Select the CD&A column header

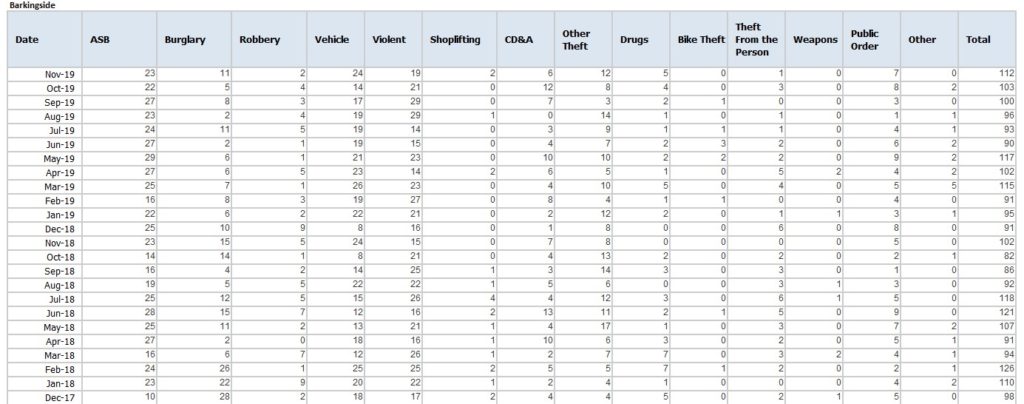click(x=519, y=40)
